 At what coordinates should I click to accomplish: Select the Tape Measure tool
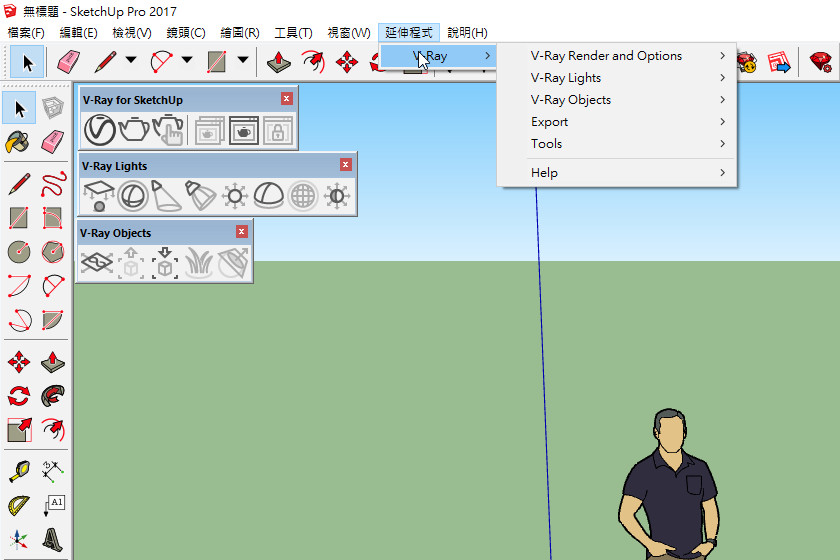(19, 471)
